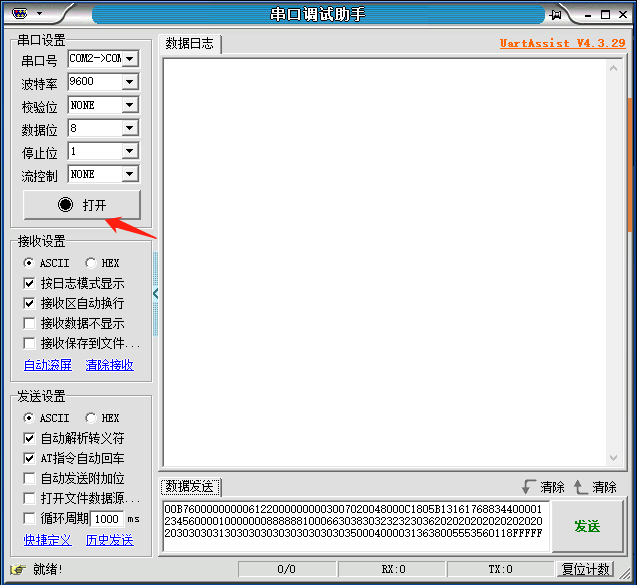Click the log scrollbar up arrow
The width and height of the screenshot is (637, 585).
(x=613, y=68)
